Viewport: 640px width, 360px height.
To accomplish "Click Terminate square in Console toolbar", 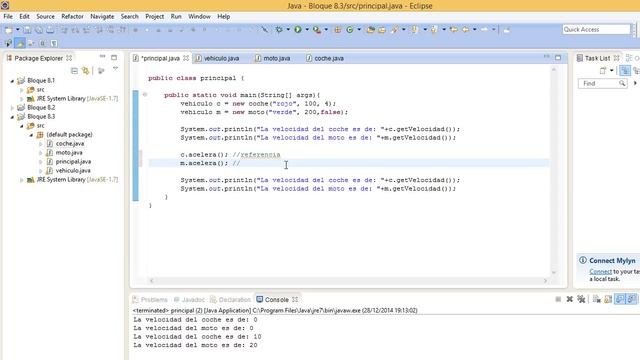I will 558,300.
